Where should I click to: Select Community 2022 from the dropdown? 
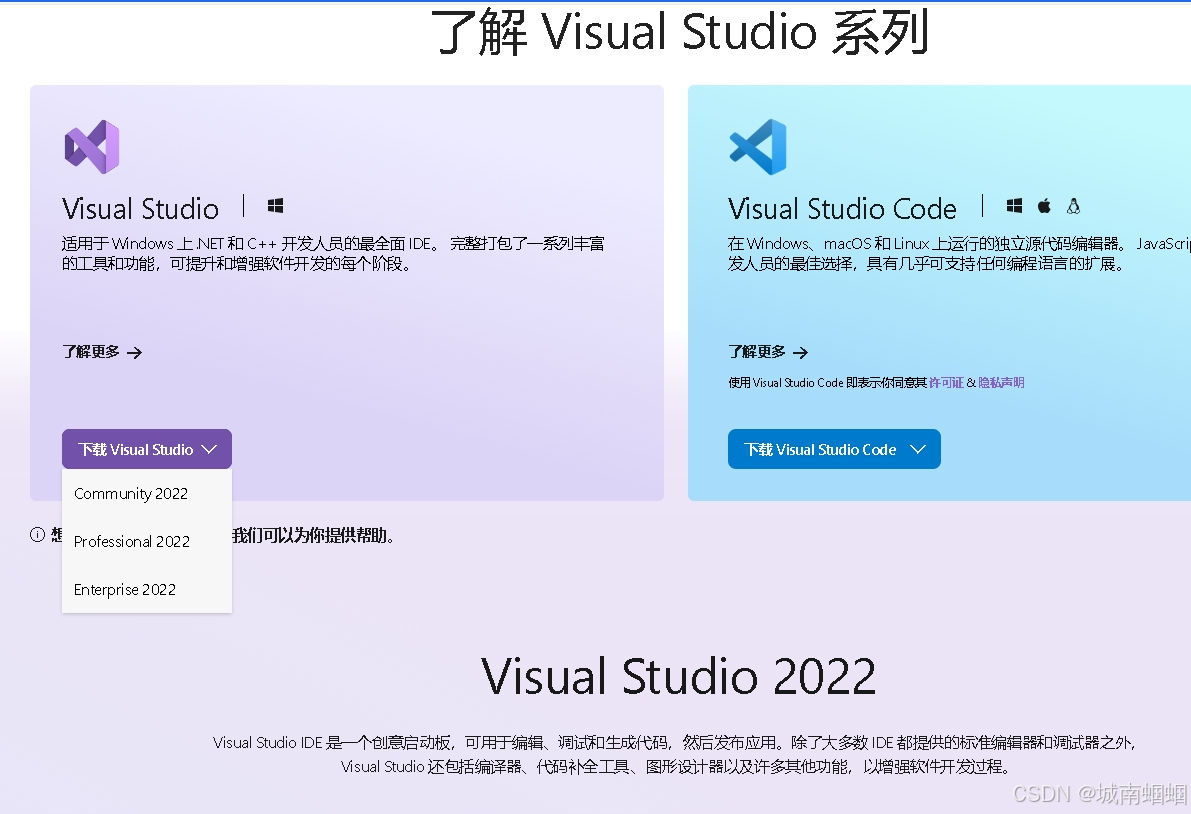[x=131, y=493]
